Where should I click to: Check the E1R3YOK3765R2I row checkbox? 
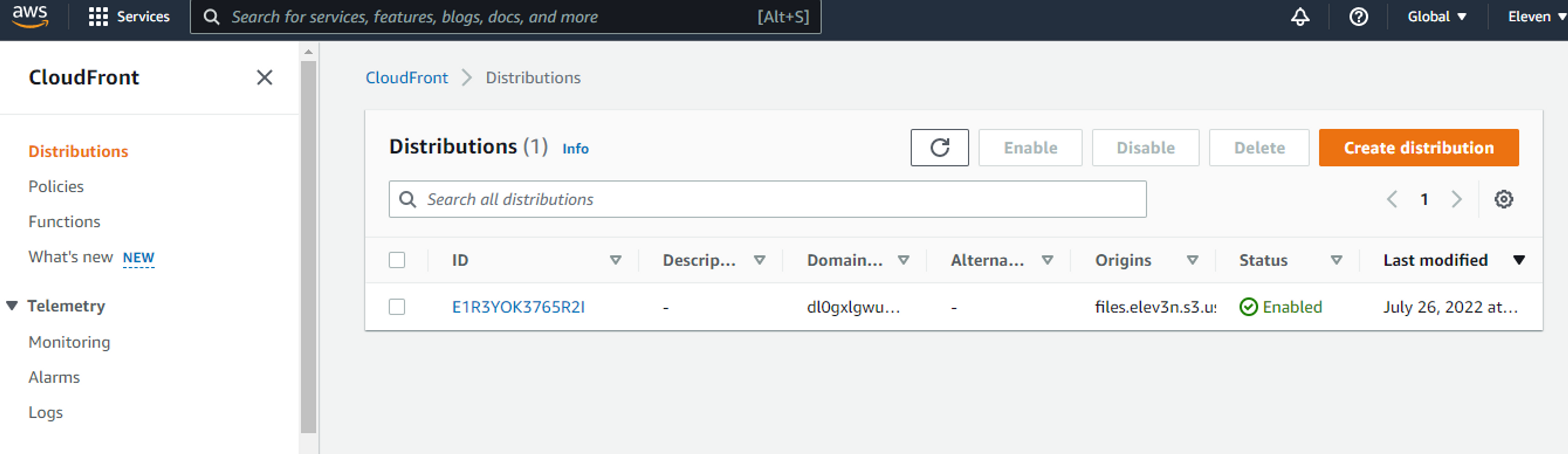click(397, 307)
